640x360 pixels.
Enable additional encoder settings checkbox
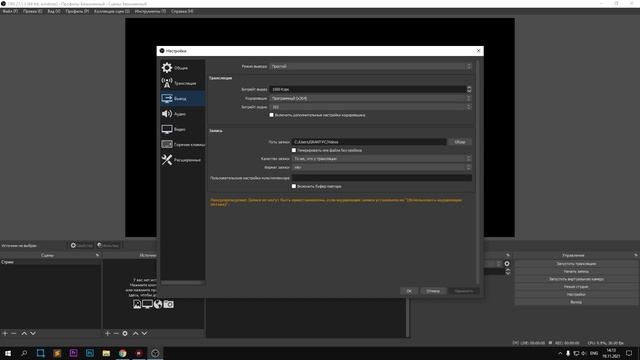[x=271, y=115]
